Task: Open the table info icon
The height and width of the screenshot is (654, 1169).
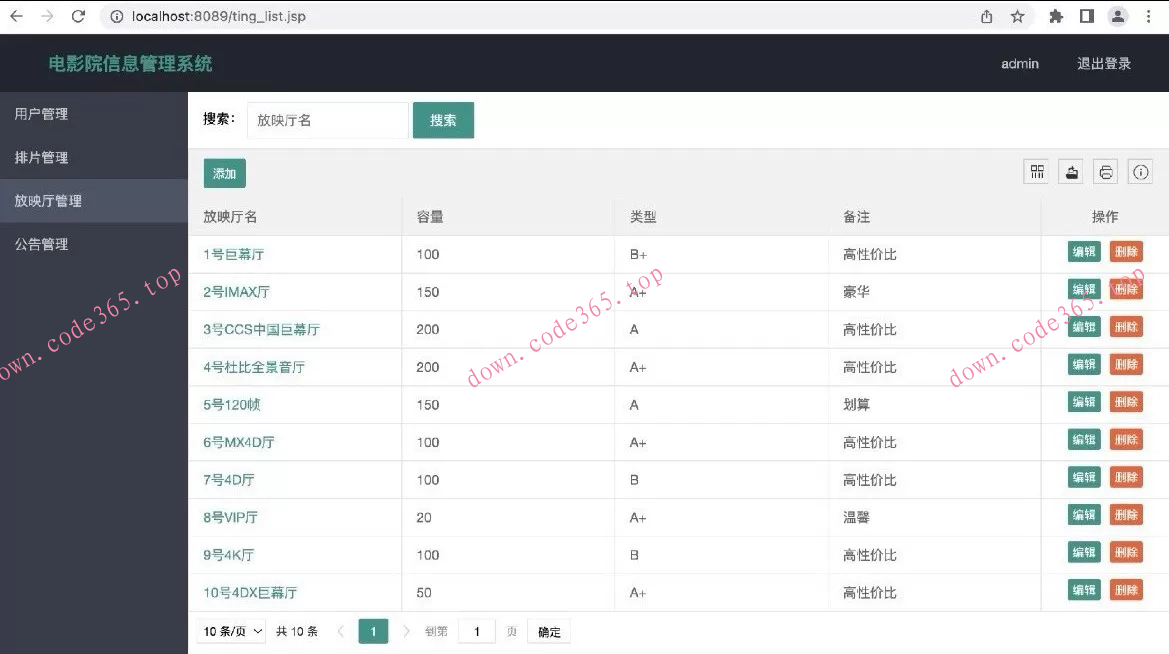Action: coord(1141,172)
